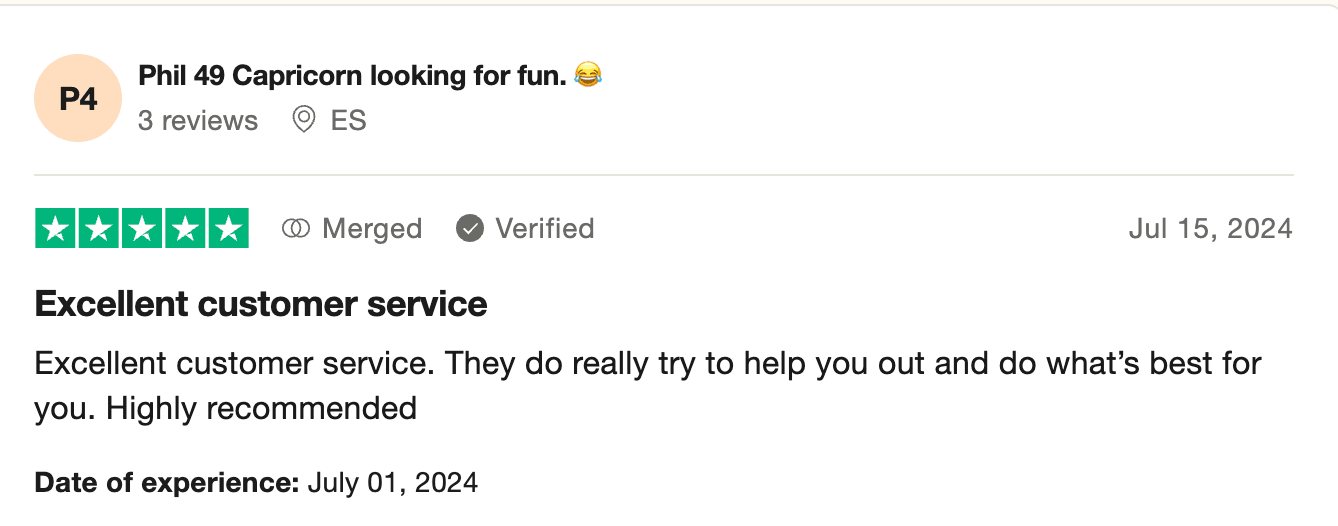The width and height of the screenshot is (1338, 526).
Task: Click the laughing emoji beside the reviewer name
Action: [589, 75]
